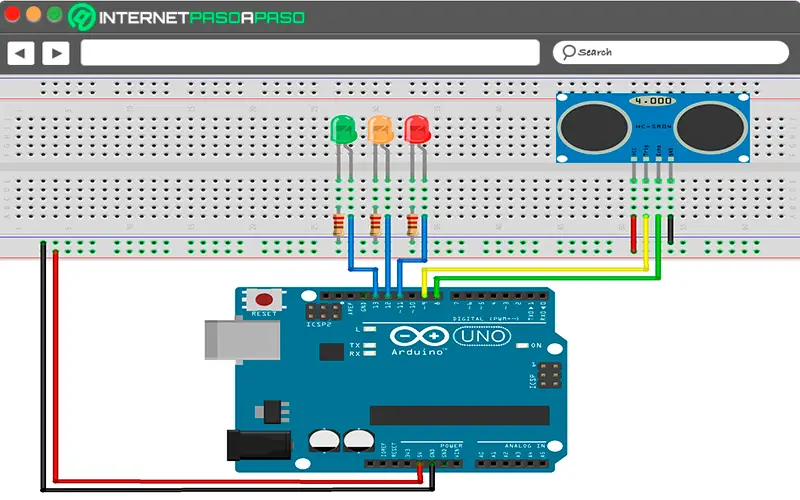This screenshot has width=800, height=500.
Task: Select the ICSP header near ON LED
Action: coord(549,375)
